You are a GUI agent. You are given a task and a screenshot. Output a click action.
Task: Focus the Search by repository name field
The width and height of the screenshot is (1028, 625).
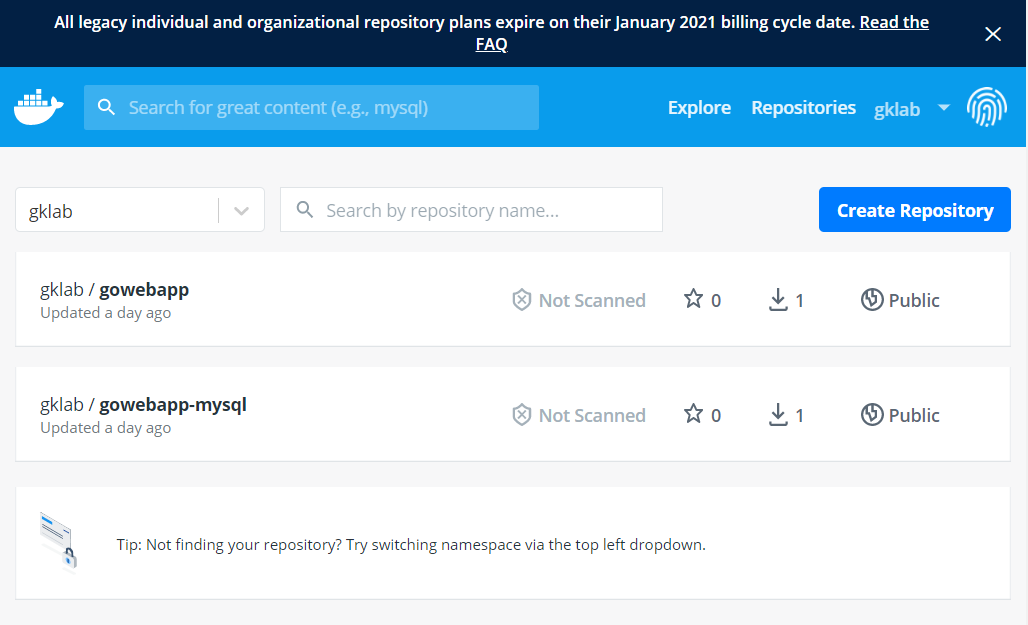point(471,210)
